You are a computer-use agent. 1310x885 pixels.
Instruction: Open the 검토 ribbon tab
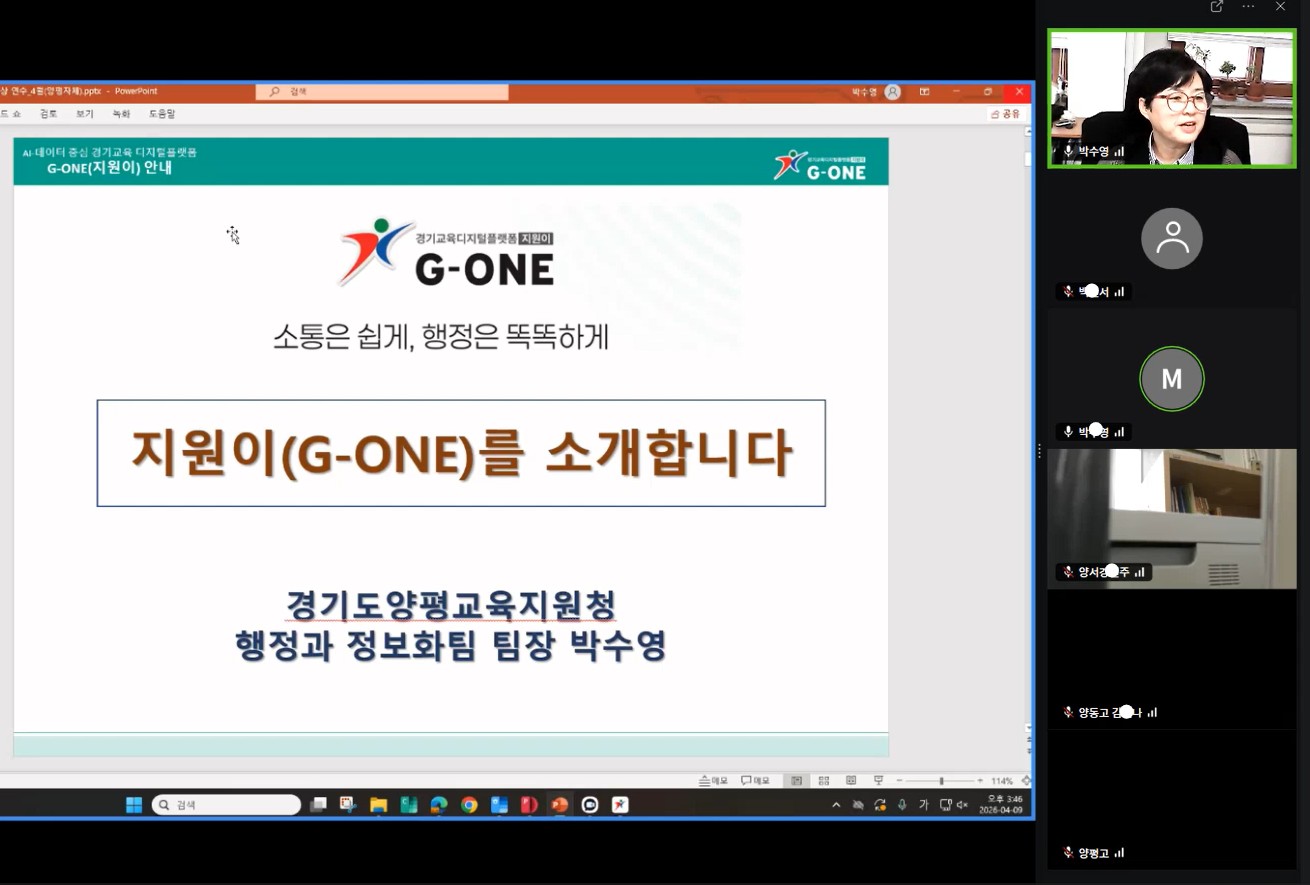48,114
